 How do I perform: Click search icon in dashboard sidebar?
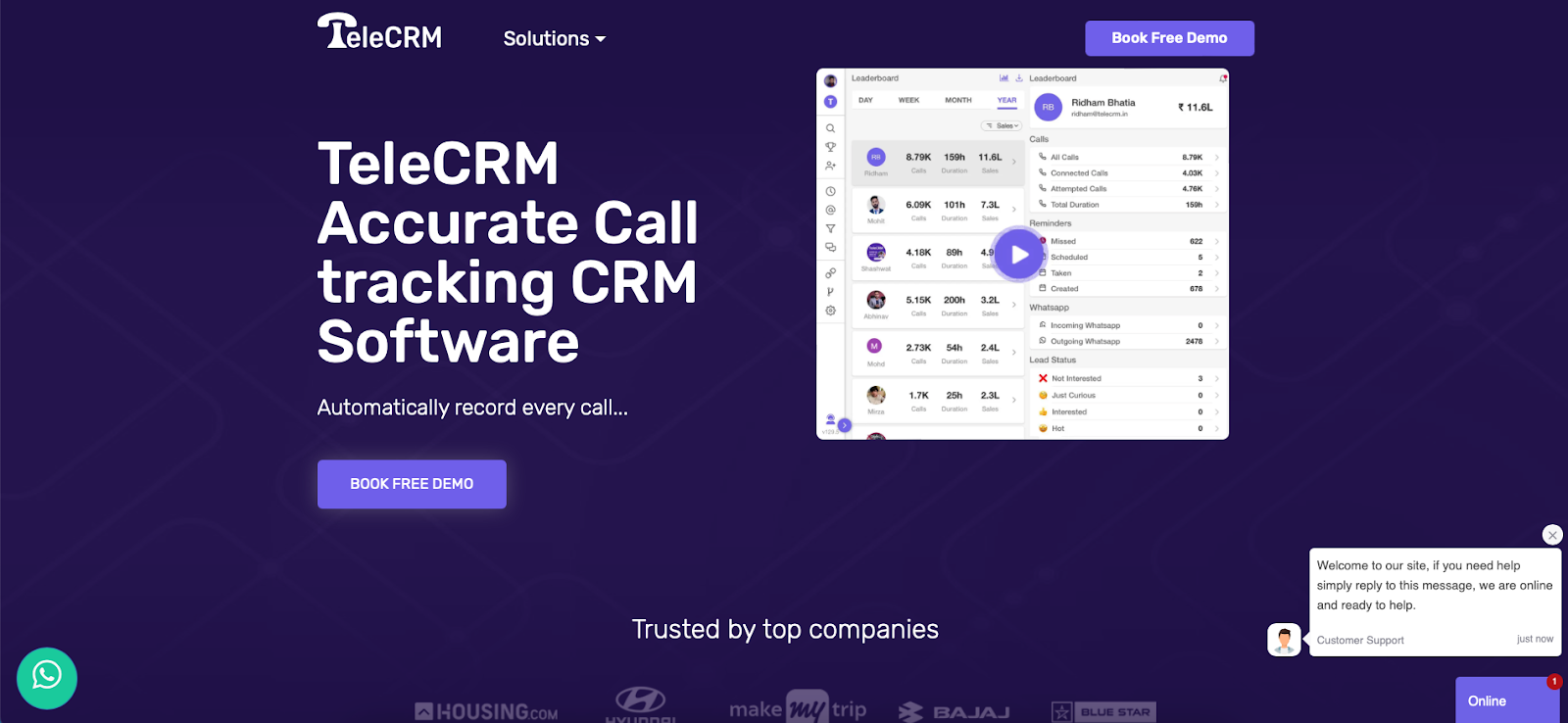[x=830, y=128]
